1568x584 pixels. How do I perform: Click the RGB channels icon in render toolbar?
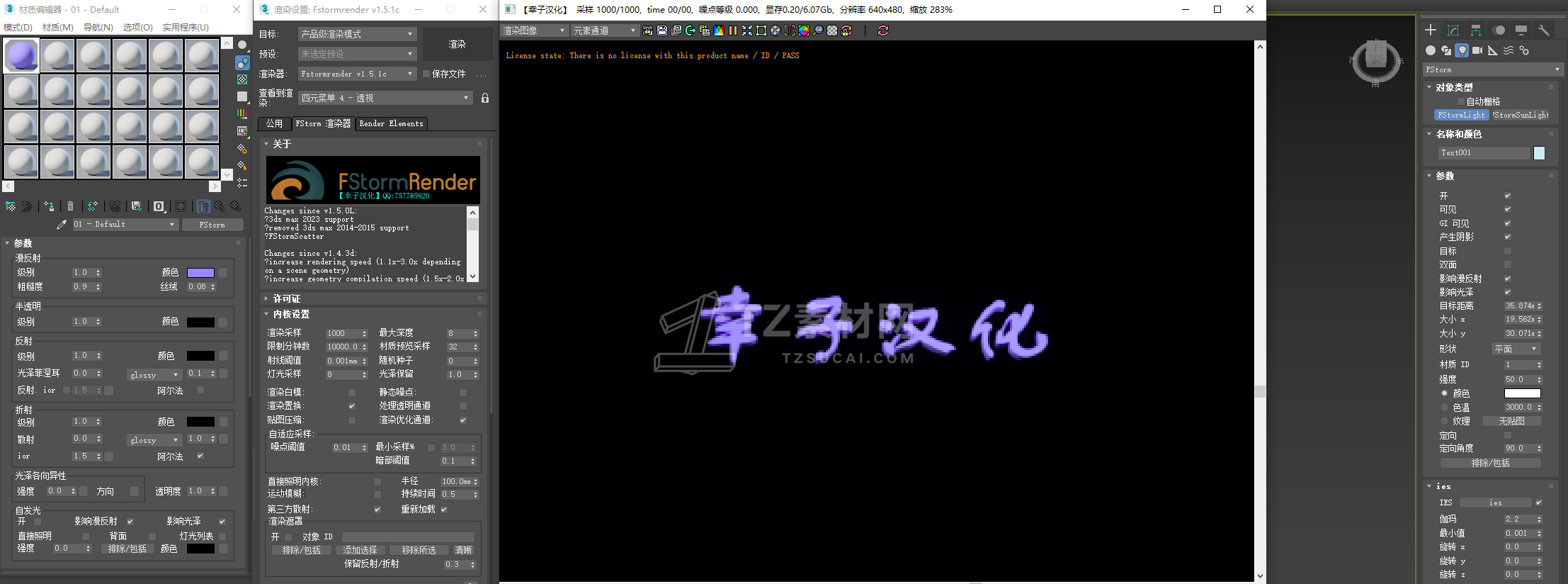tap(719, 30)
